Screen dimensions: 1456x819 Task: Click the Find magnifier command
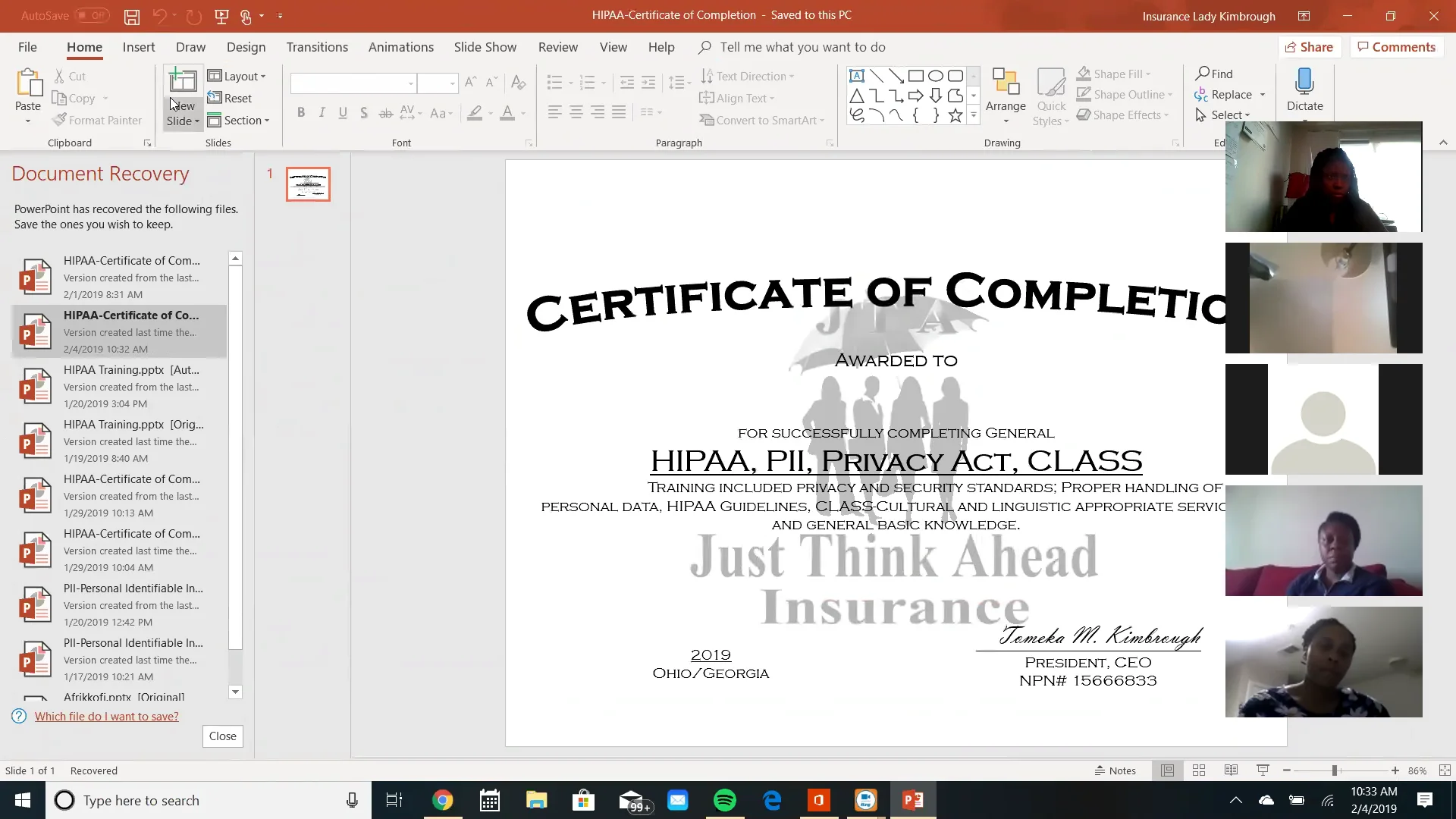click(x=1214, y=74)
